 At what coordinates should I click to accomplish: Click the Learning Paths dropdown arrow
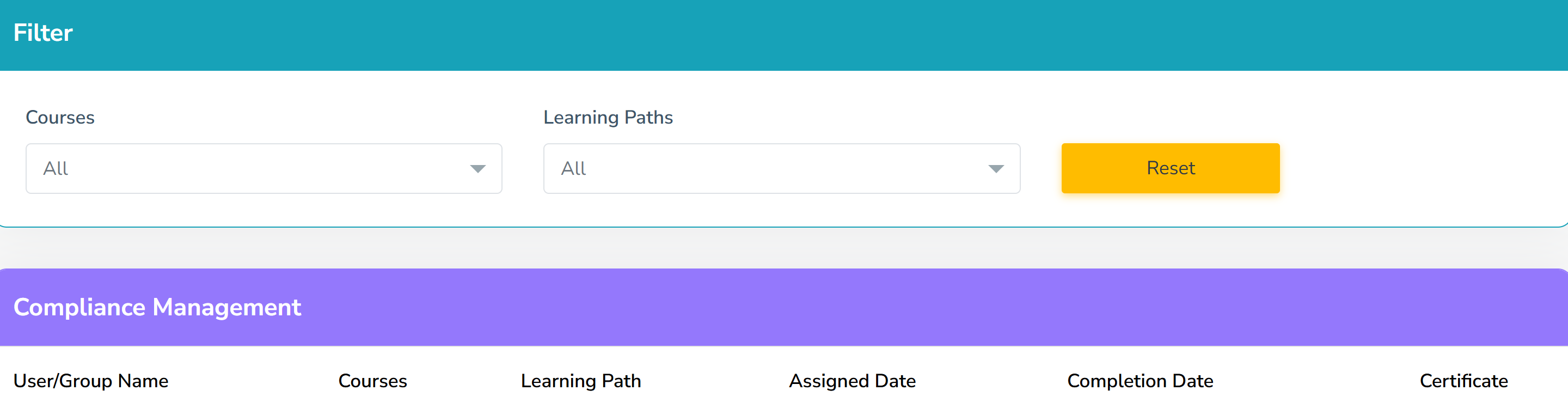(x=996, y=168)
